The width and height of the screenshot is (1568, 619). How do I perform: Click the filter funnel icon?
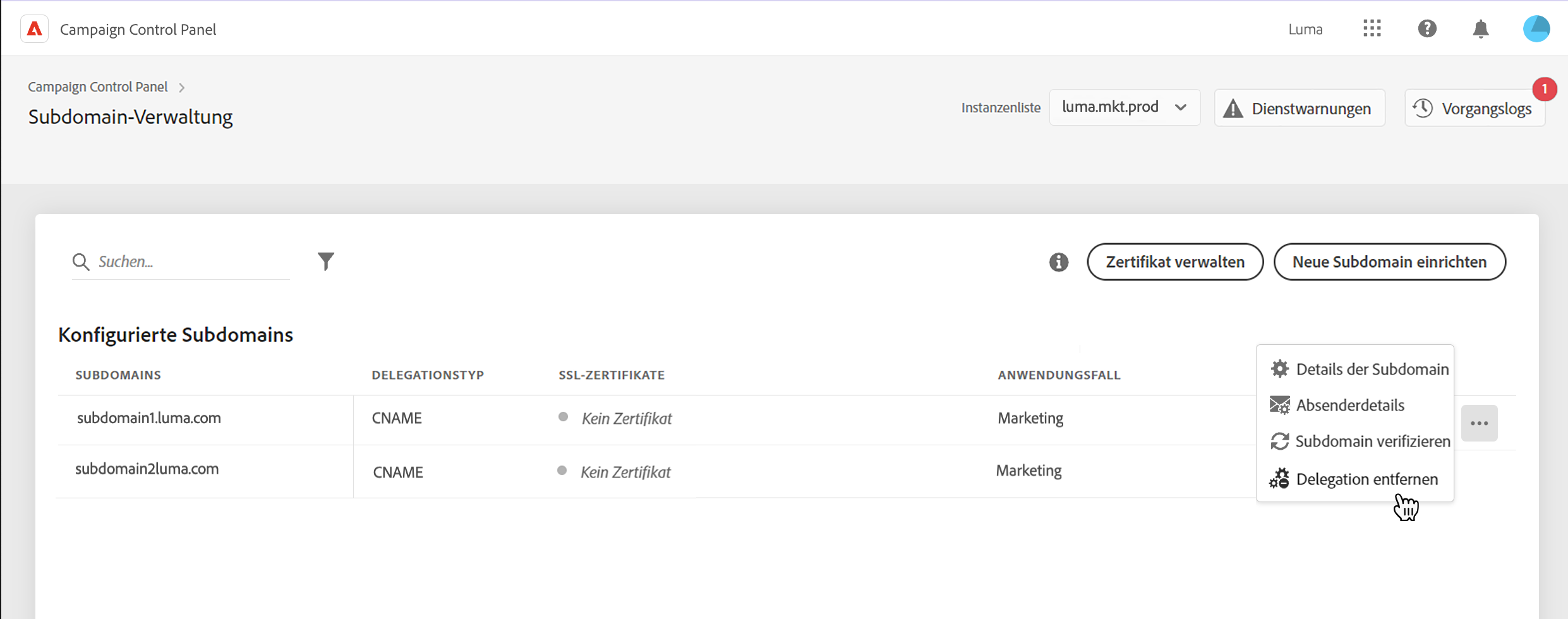click(326, 261)
